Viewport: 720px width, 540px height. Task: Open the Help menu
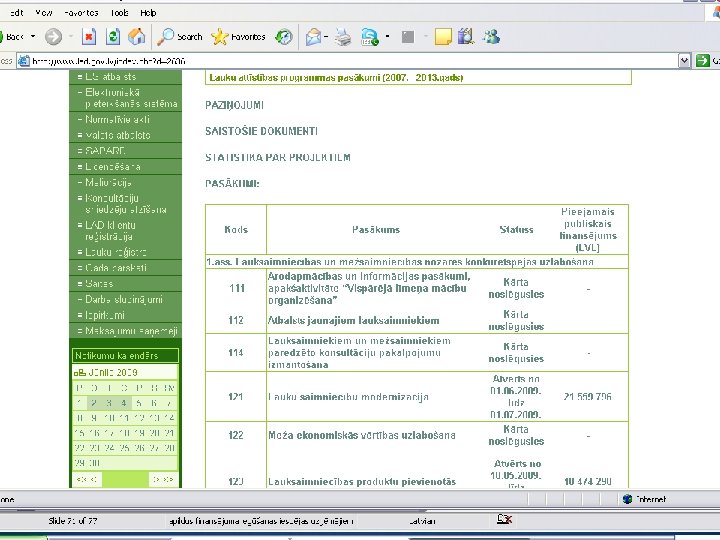[148, 13]
